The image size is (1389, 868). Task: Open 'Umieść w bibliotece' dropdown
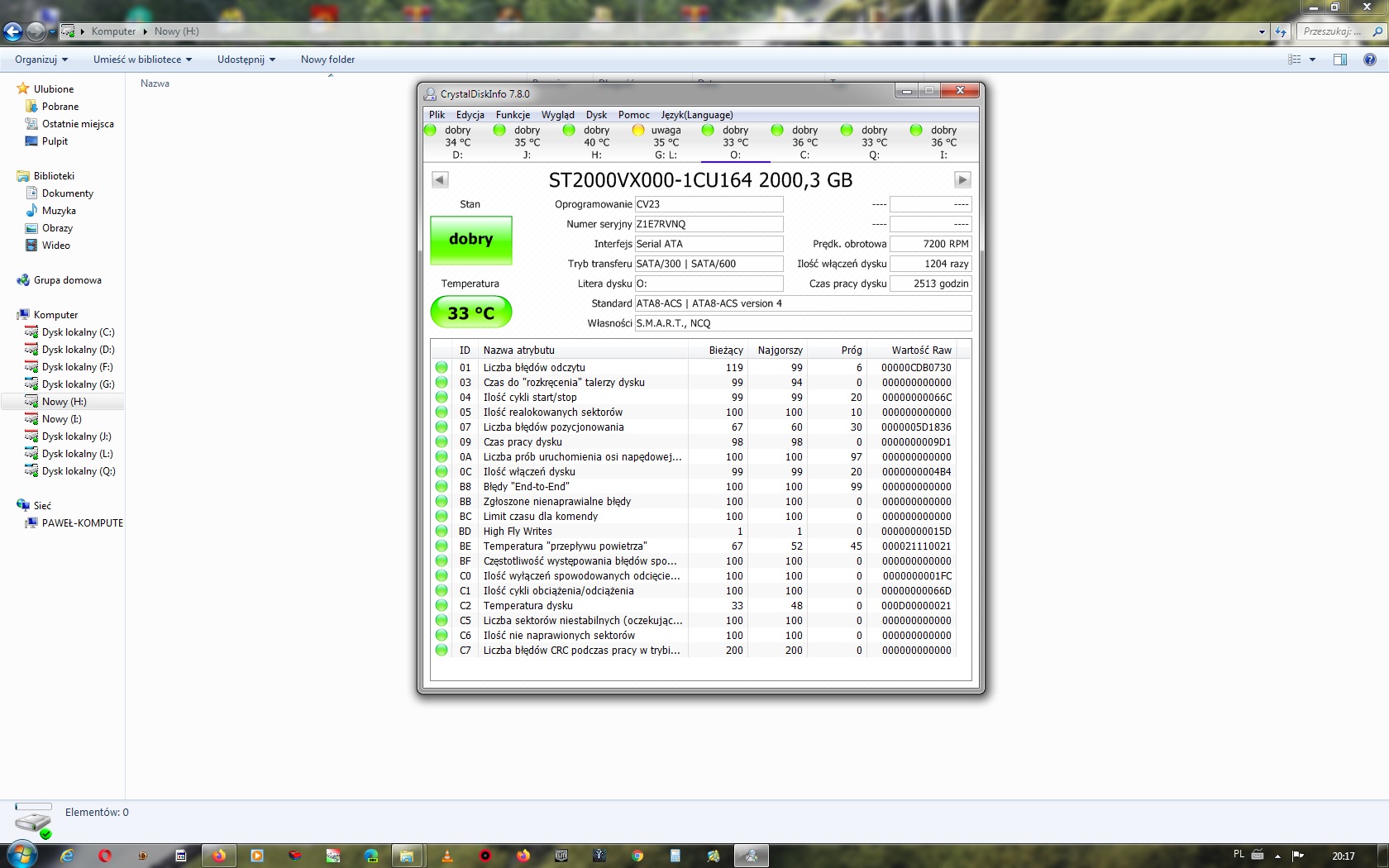tap(142, 60)
